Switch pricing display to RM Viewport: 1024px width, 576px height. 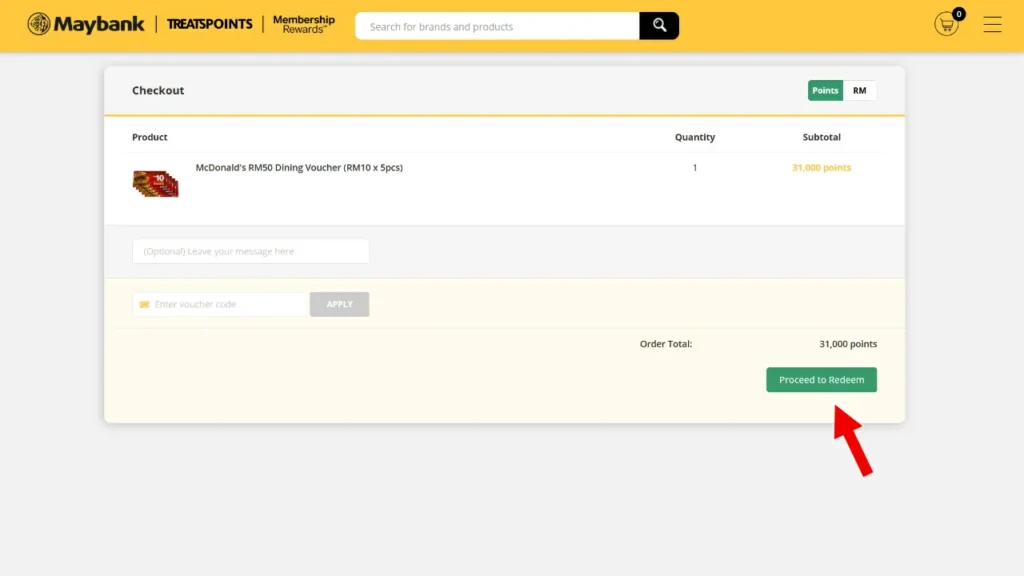click(859, 91)
